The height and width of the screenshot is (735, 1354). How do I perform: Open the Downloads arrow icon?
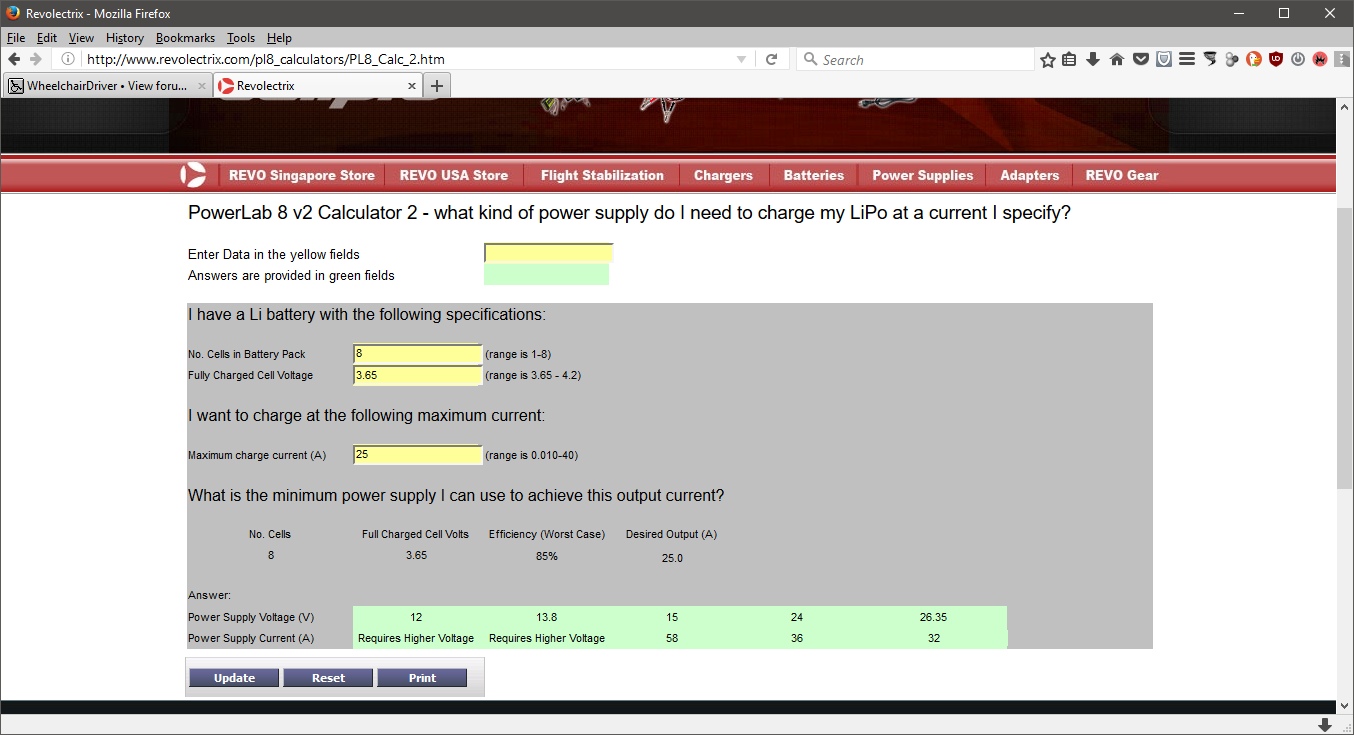point(1093,60)
